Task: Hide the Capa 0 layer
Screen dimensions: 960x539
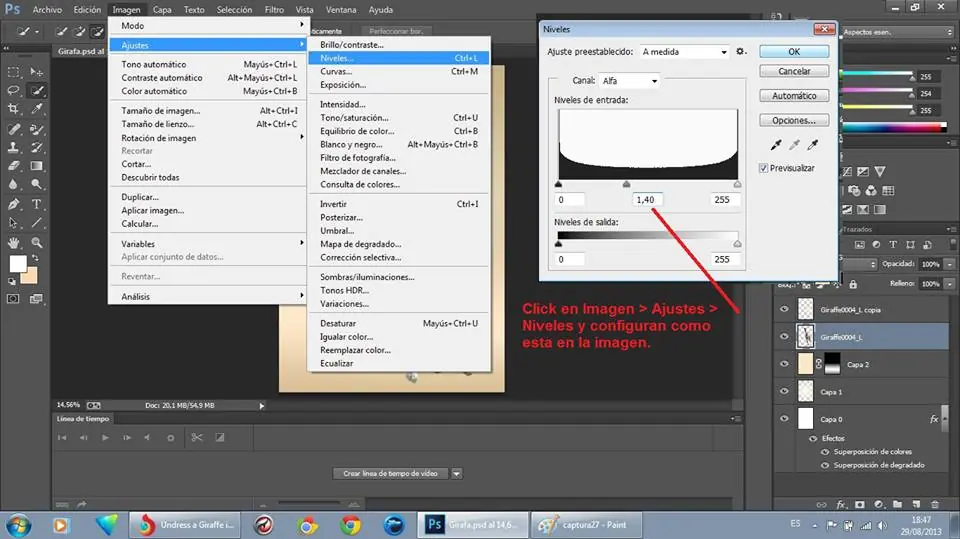Action: (x=784, y=419)
